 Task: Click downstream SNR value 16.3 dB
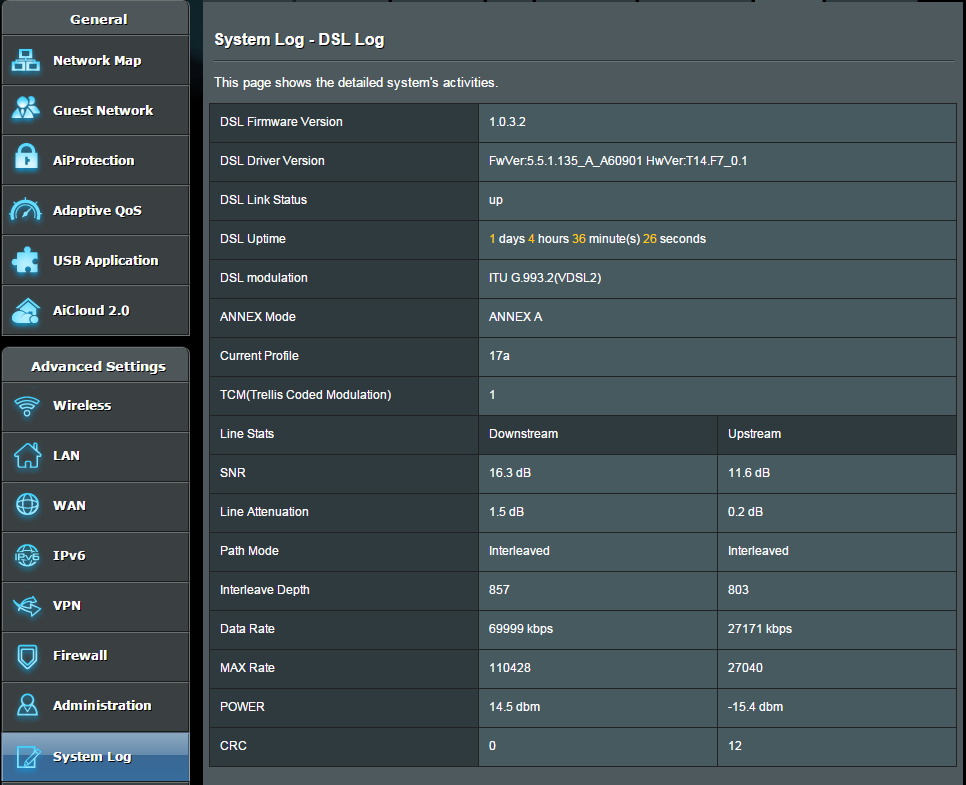point(509,473)
